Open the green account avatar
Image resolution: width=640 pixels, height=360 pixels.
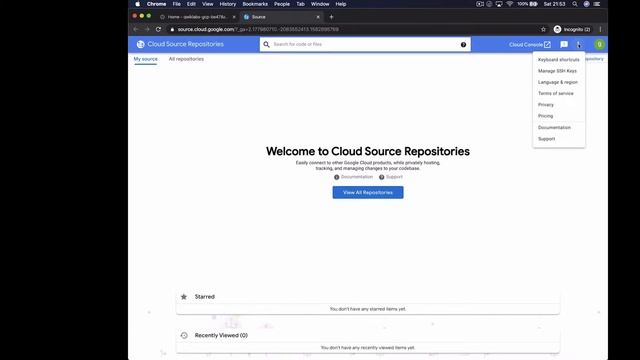[599, 44]
